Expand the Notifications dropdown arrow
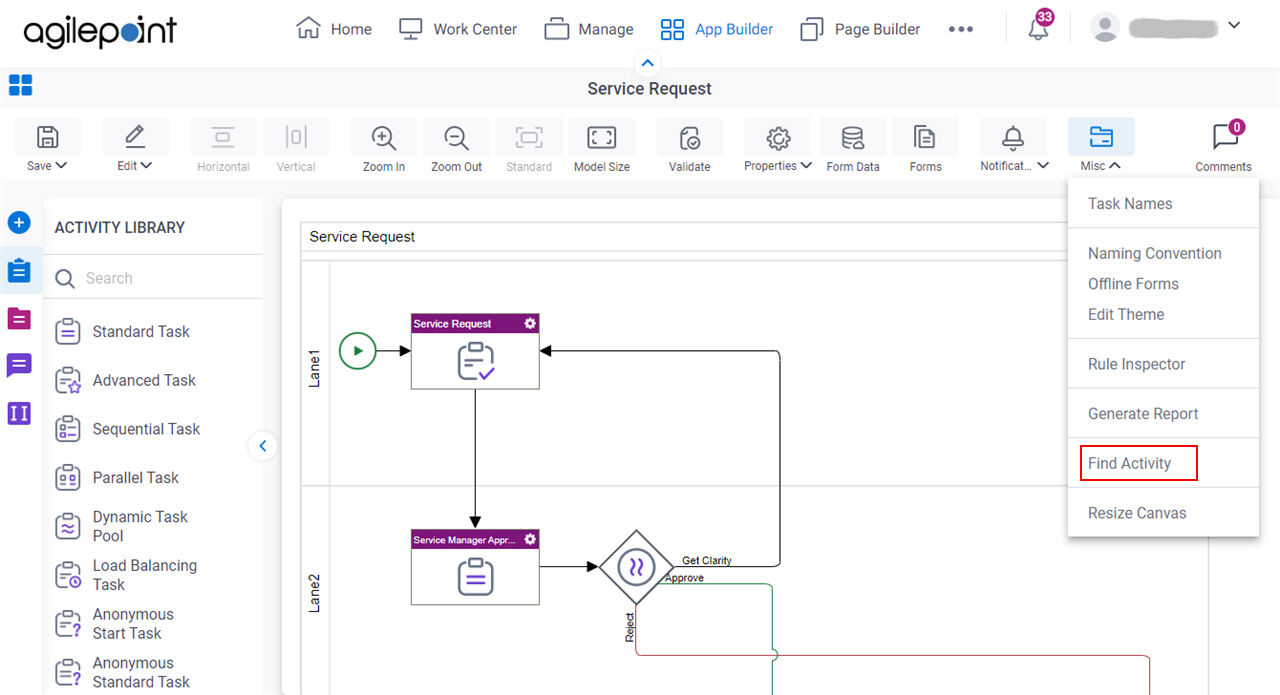 click(x=1043, y=166)
